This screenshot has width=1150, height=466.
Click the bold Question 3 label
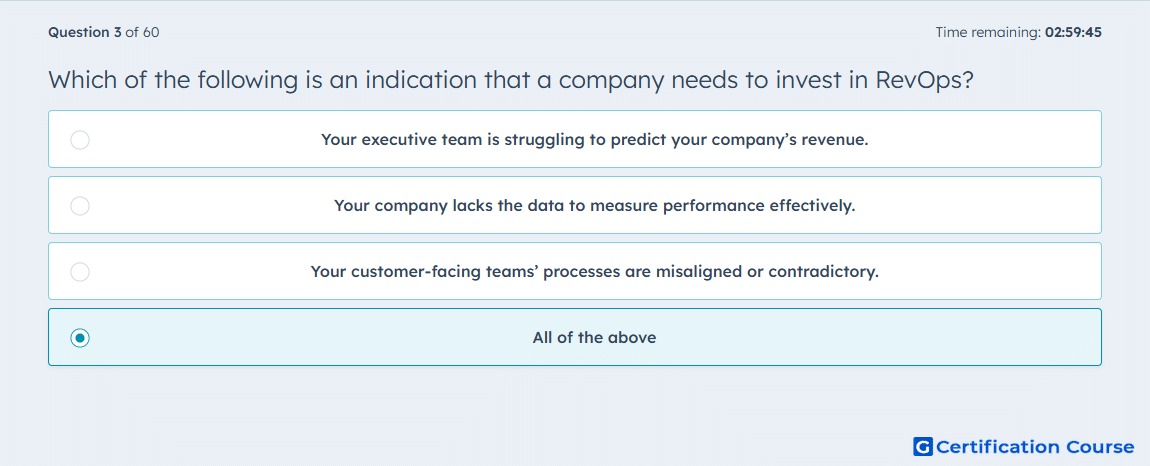click(85, 32)
